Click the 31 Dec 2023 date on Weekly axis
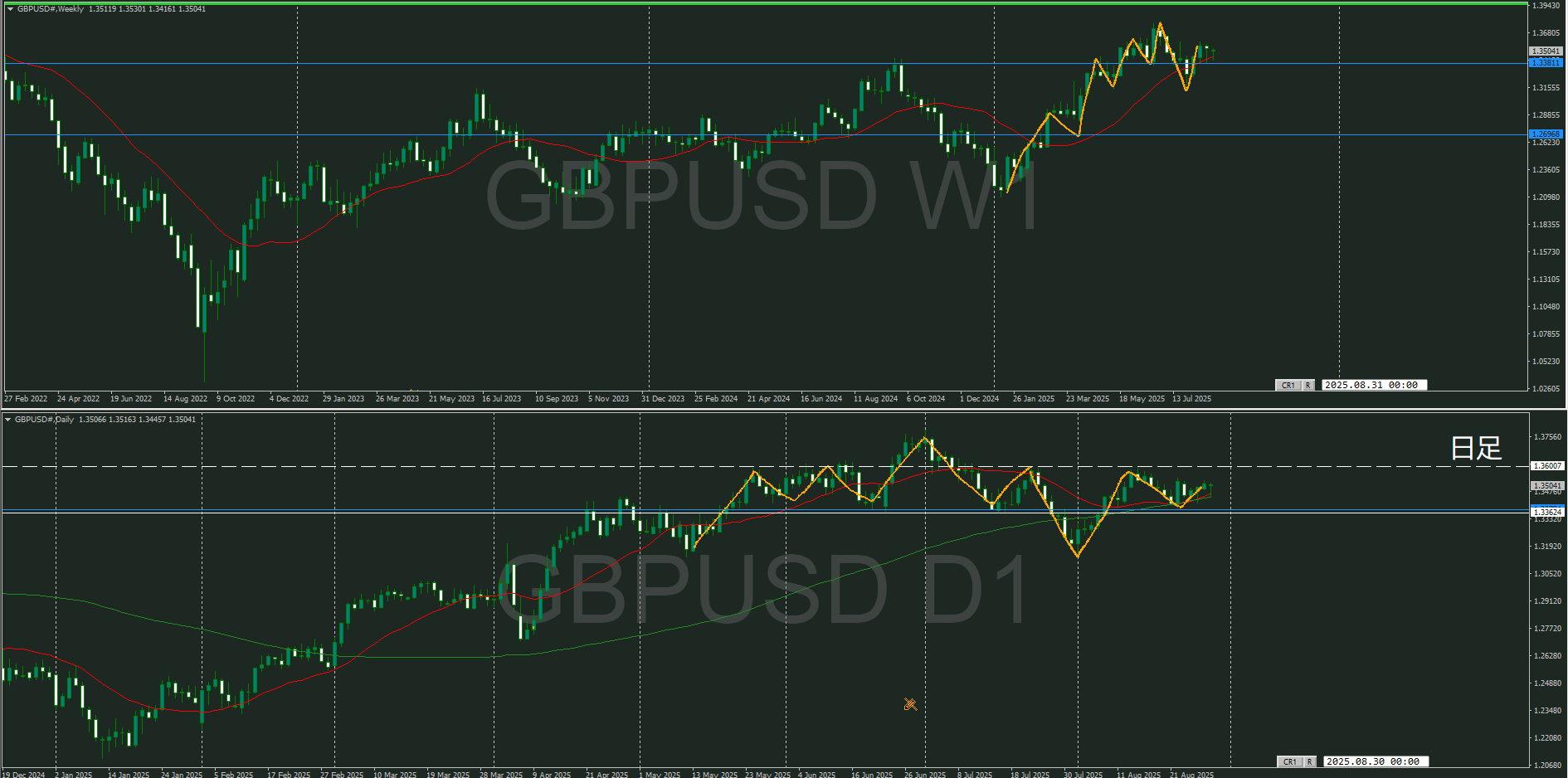Screen dimensions: 1568x778 click(x=663, y=399)
